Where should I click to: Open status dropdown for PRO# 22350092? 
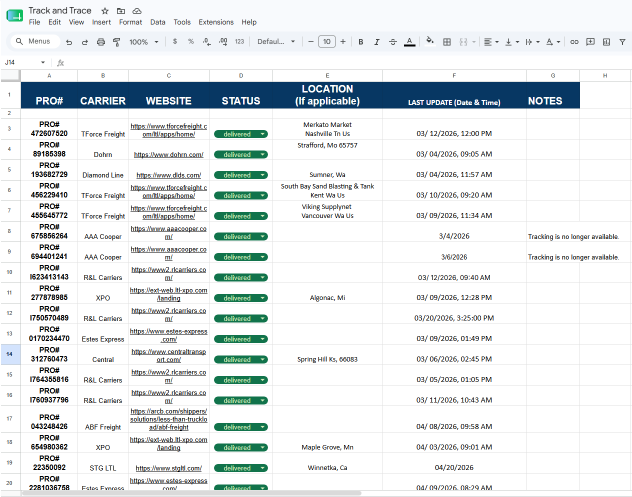tap(263, 468)
